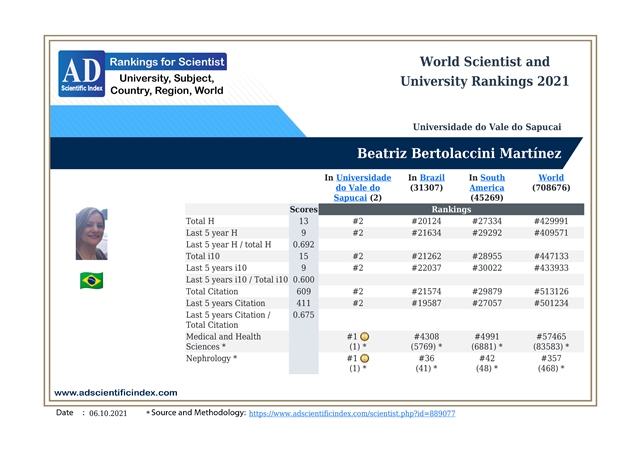Screen dimensions: 640x453
Task: Click the Rankings for Scientist banner
Action: point(167,62)
